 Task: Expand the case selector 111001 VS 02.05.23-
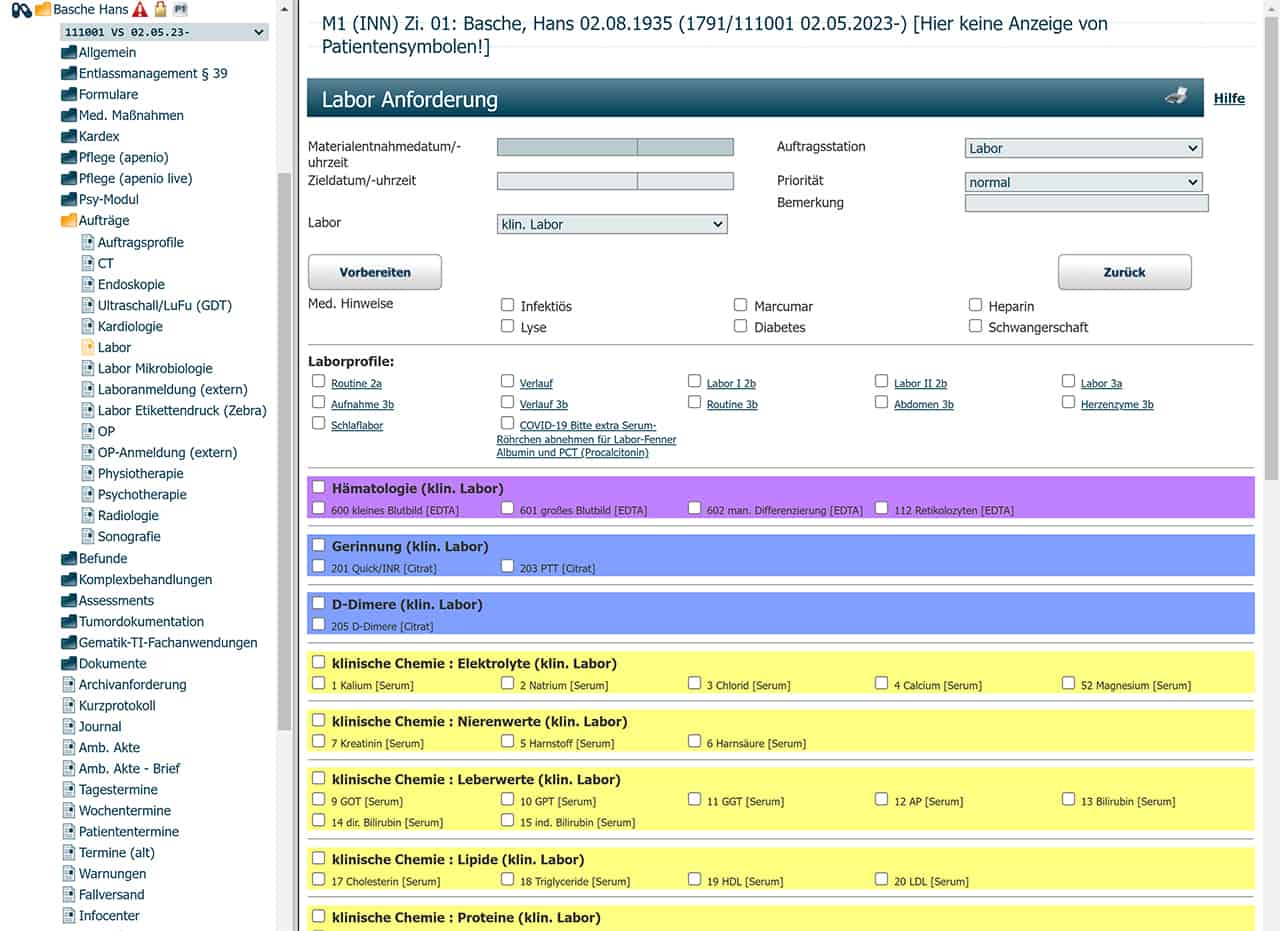click(x=164, y=32)
